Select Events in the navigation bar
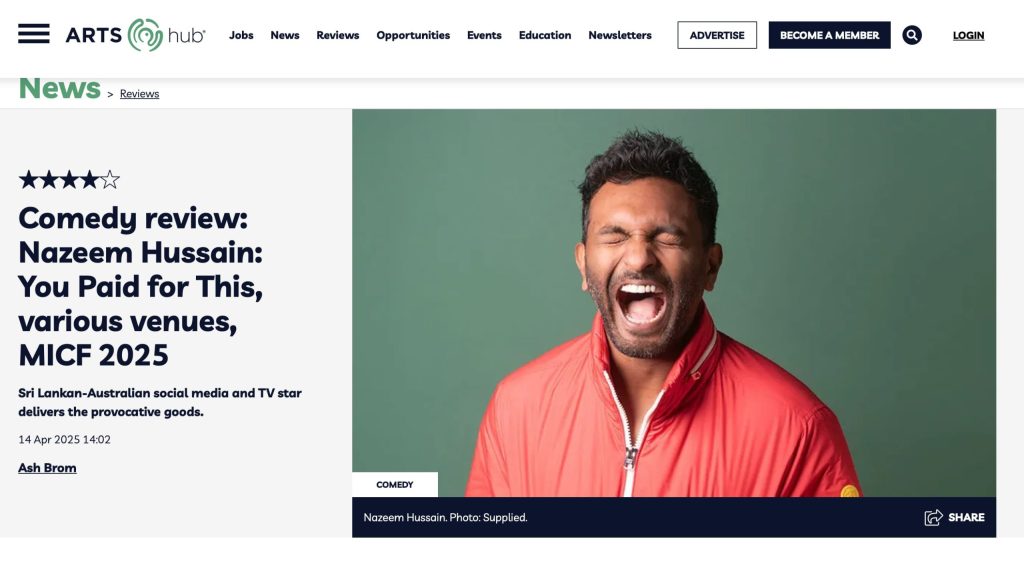1024x561 pixels. point(484,35)
